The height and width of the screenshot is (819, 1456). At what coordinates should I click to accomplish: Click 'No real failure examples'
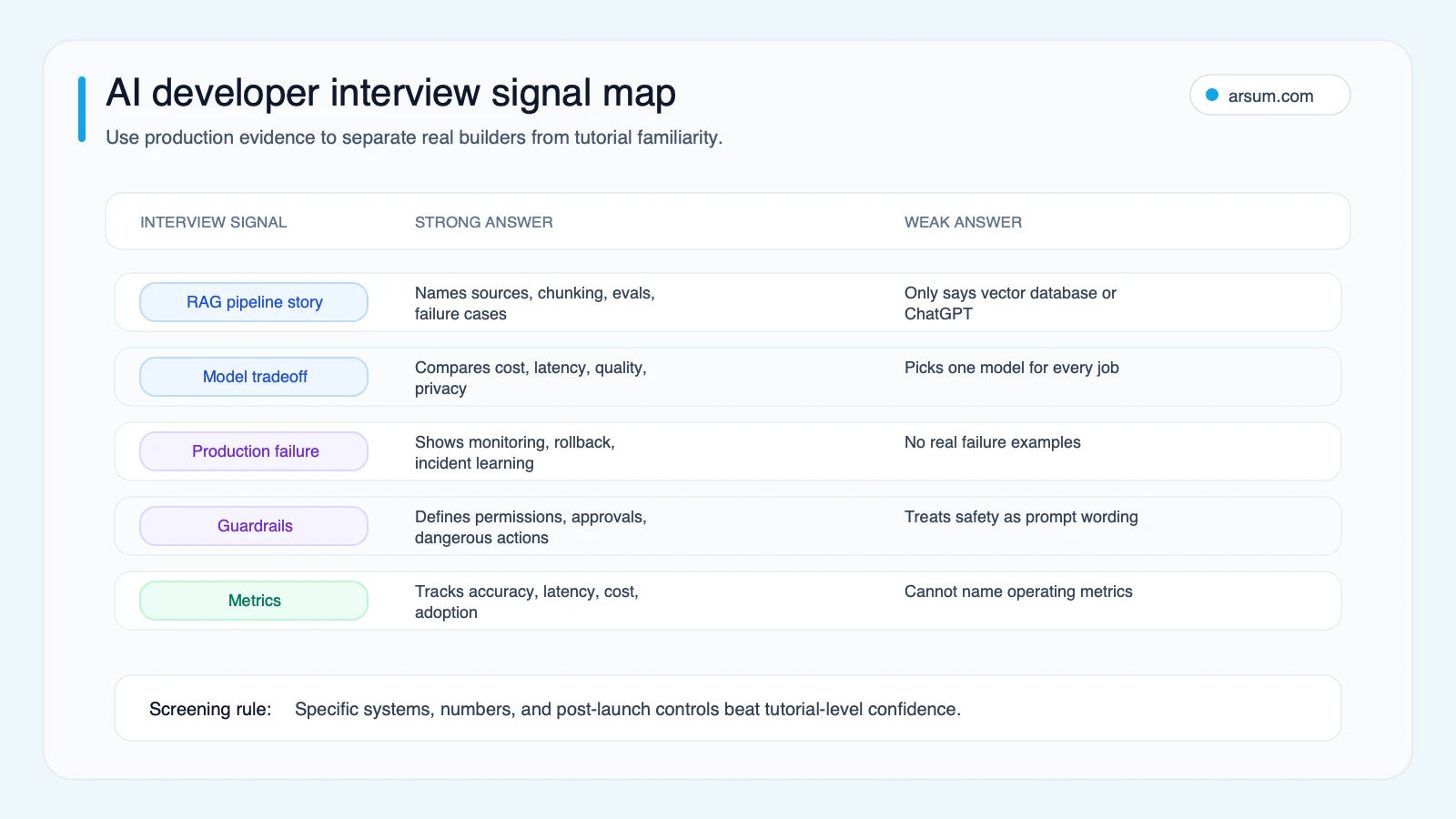(993, 442)
